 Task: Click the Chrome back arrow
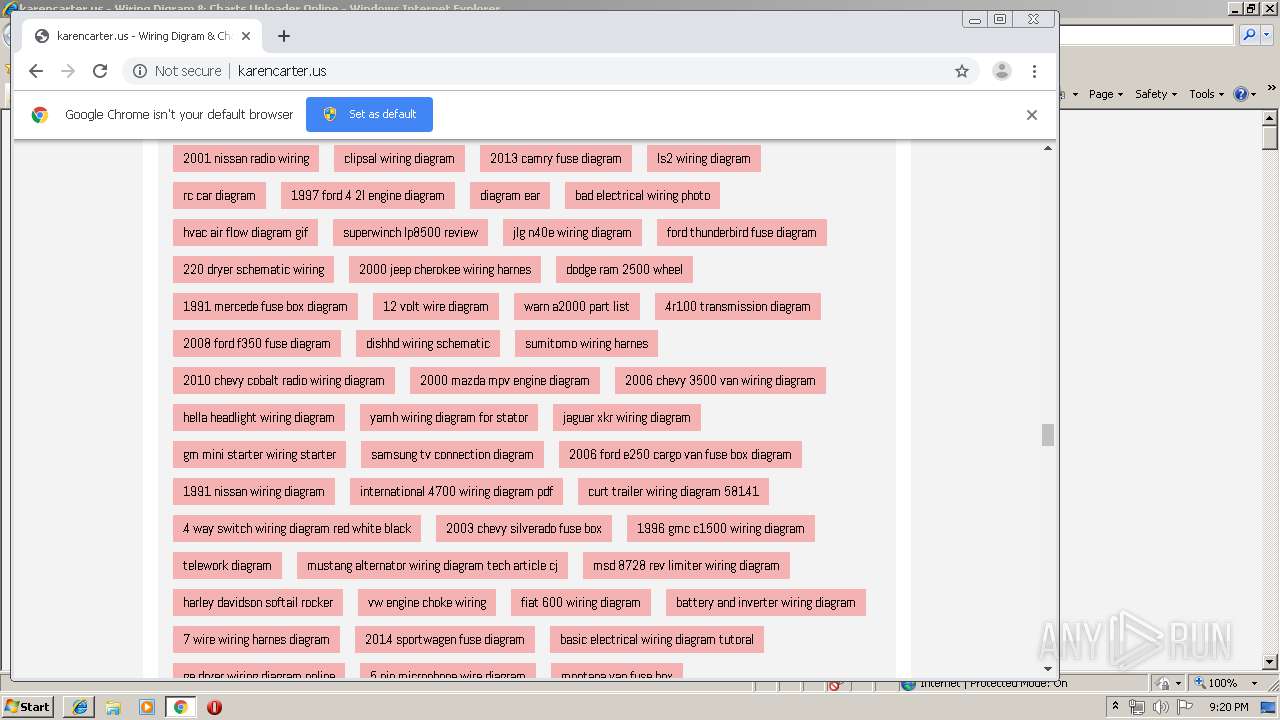[x=36, y=71]
